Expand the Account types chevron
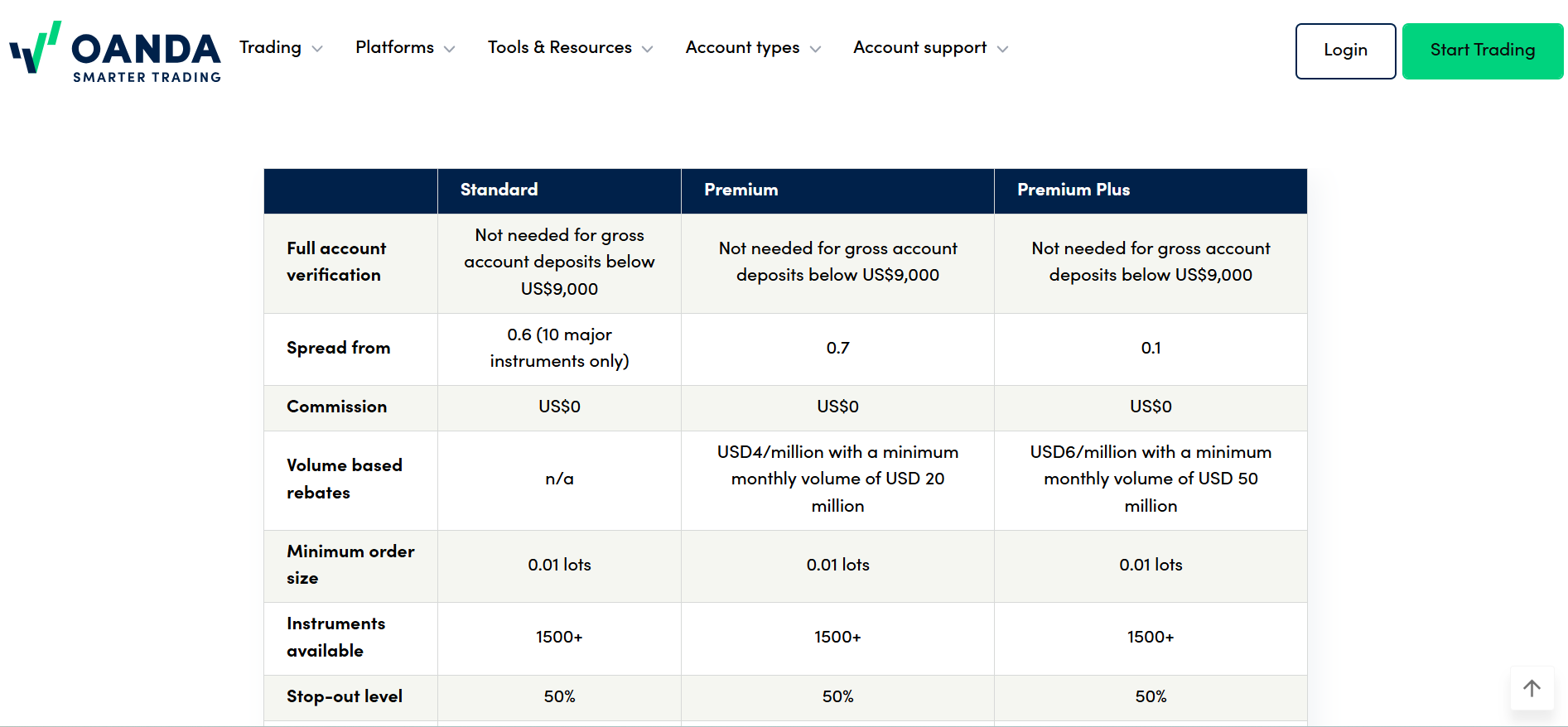The image size is (1568, 727). [x=816, y=49]
